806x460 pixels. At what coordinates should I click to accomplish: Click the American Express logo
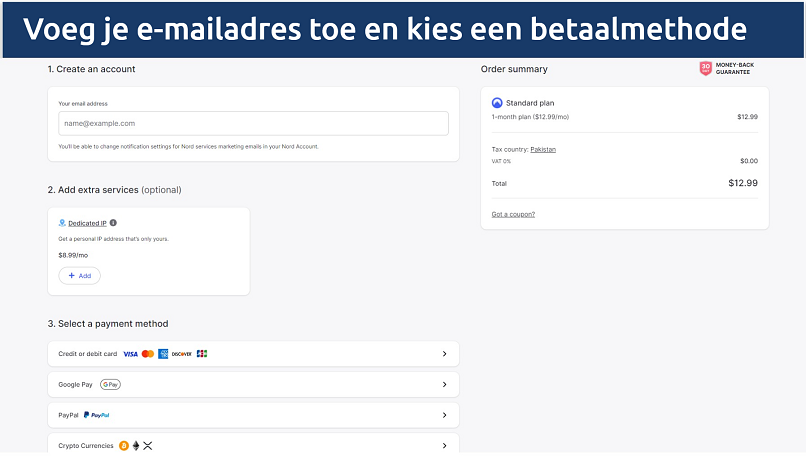[x=163, y=354]
